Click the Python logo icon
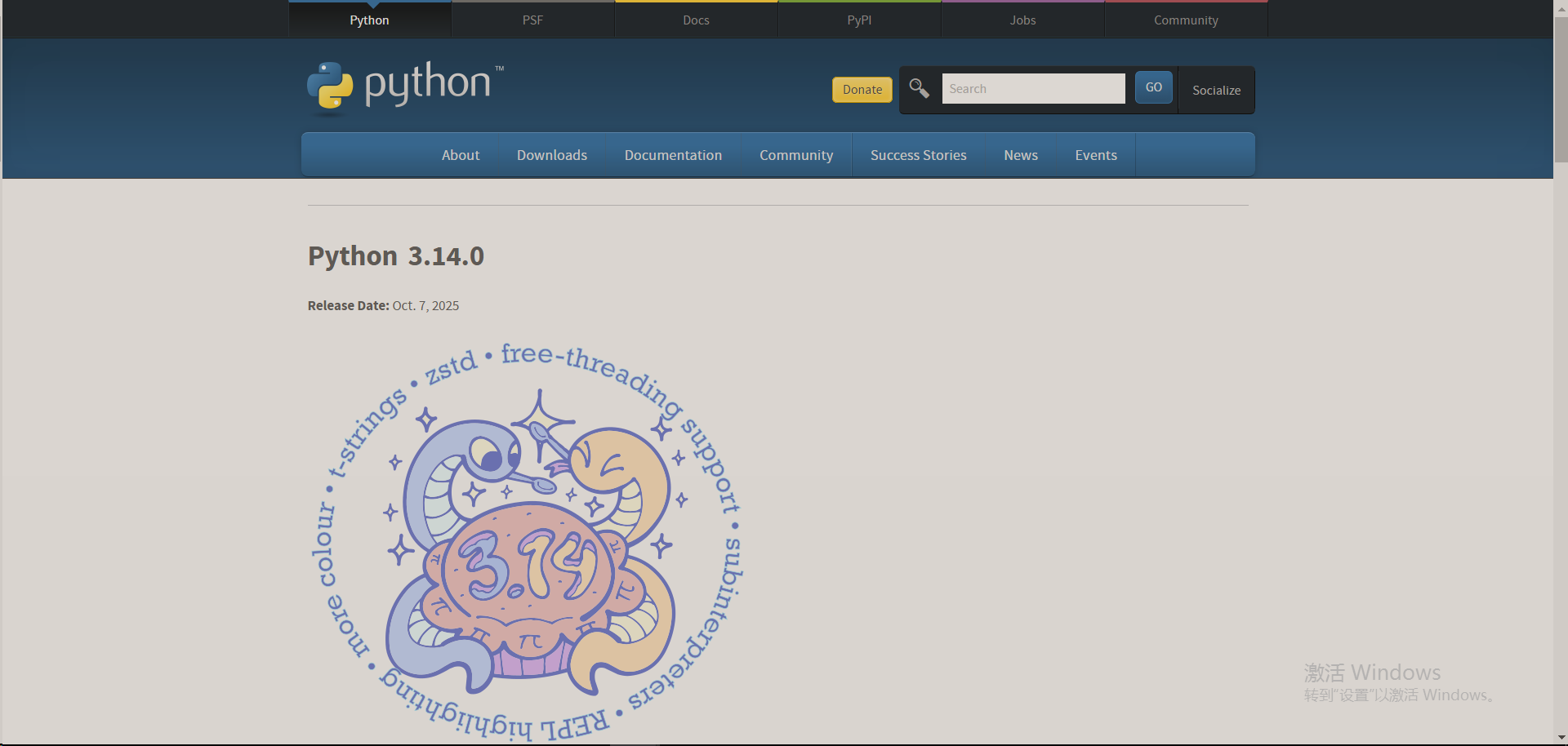This screenshot has height=746, width=1568. [331, 85]
